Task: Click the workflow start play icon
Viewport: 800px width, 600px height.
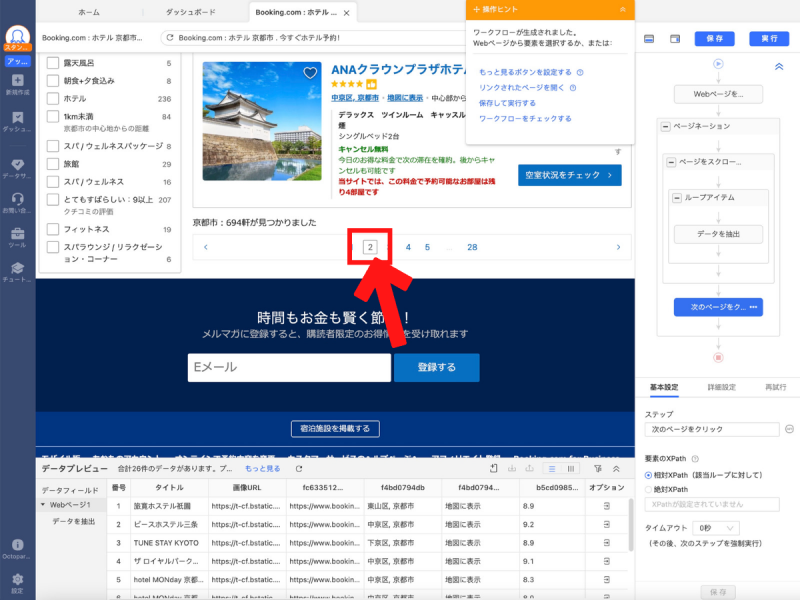Action: (x=718, y=64)
